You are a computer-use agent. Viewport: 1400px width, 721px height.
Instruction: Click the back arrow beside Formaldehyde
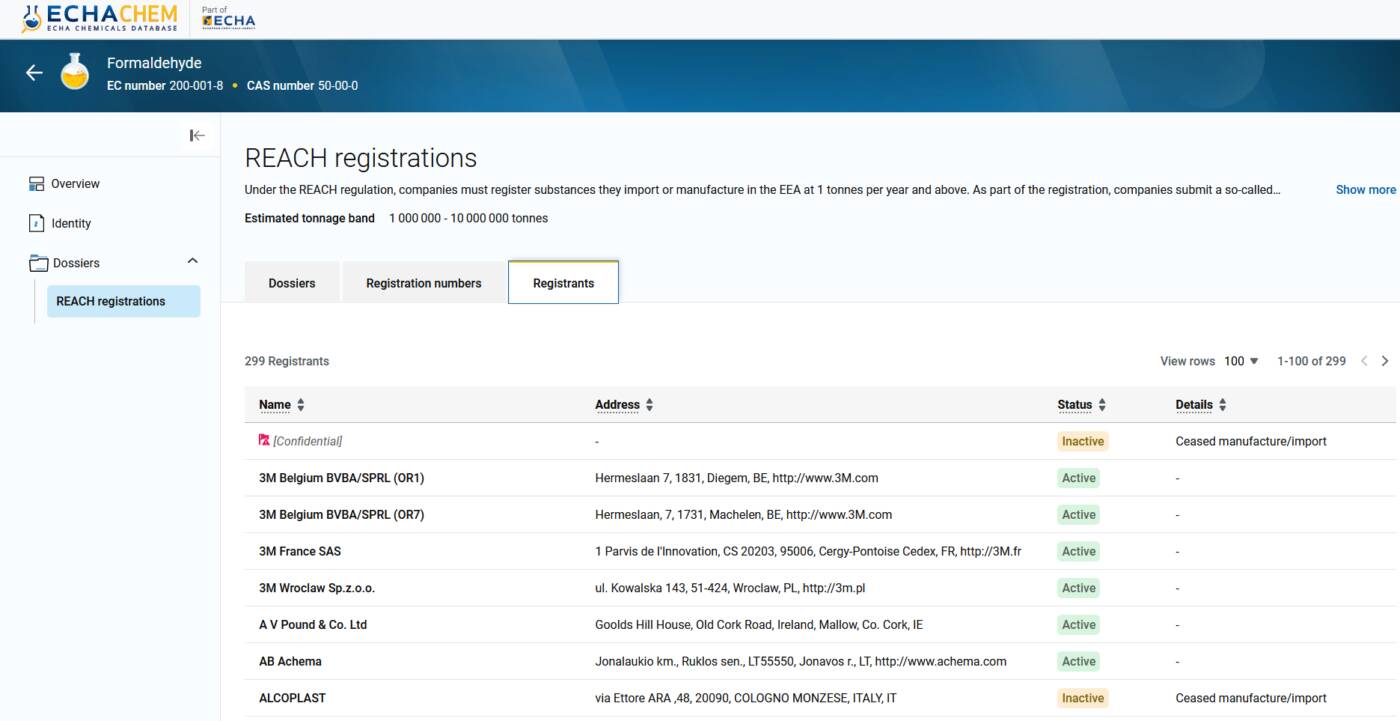coord(34,73)
